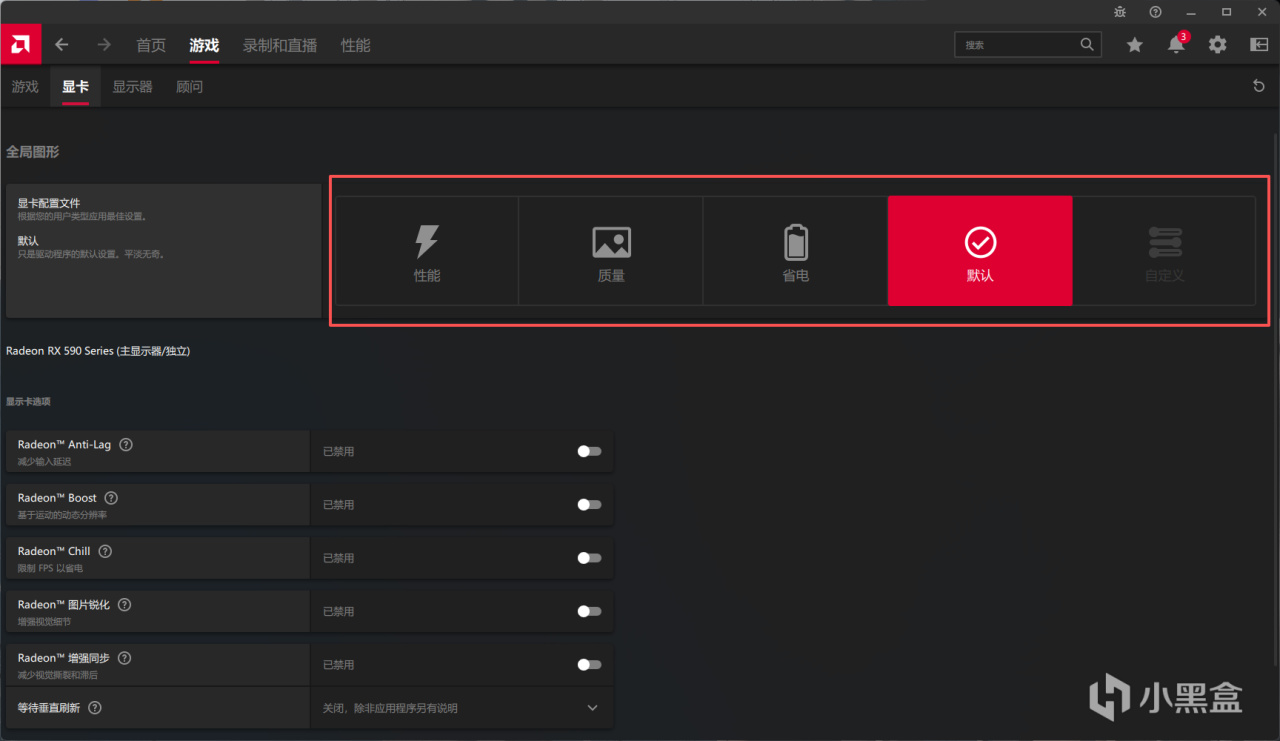
Task: Click the 显示卡选项 section label
Action: pyautogui.click(x=28, y=402)
